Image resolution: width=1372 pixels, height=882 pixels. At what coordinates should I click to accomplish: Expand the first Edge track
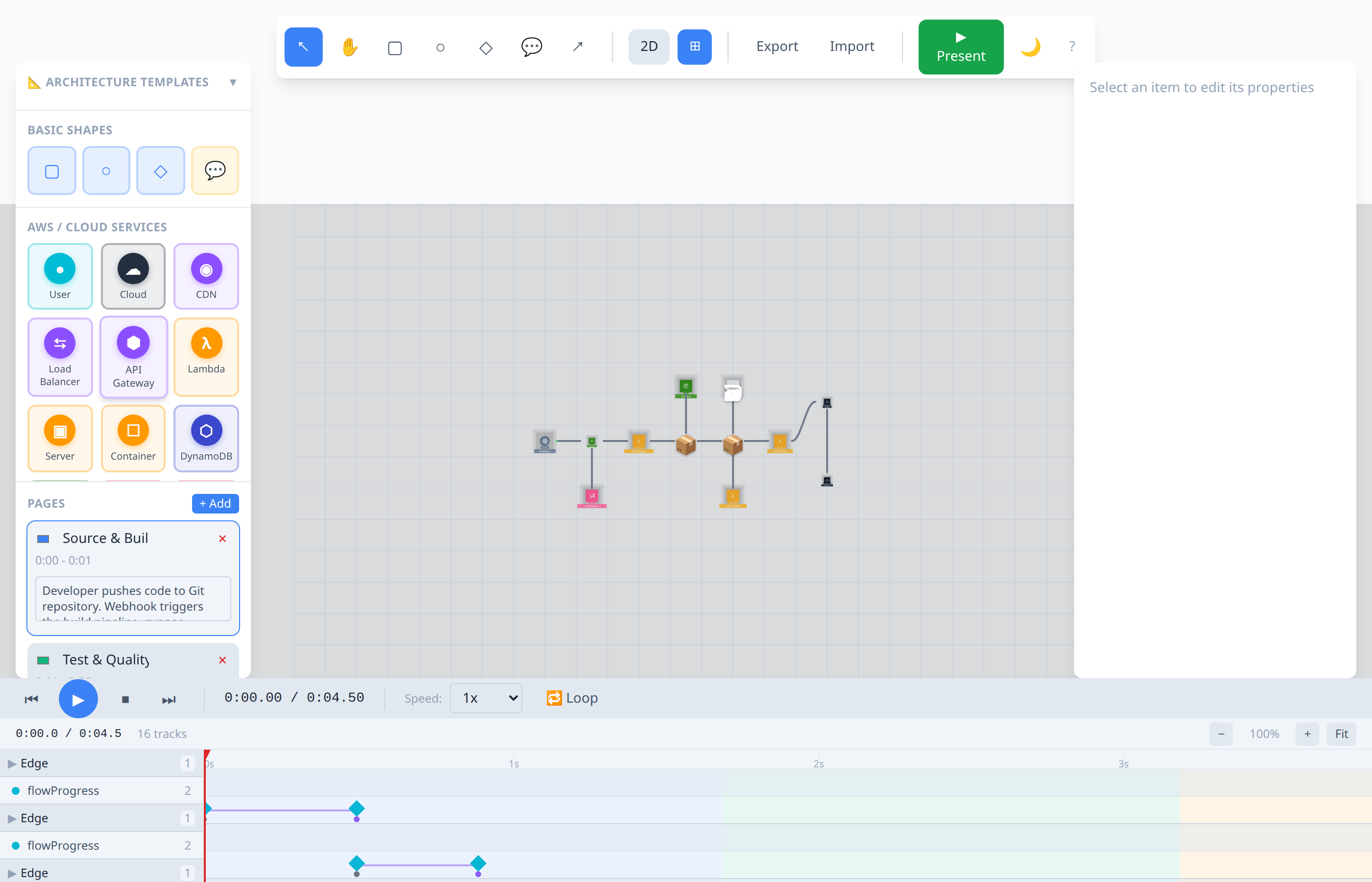tap(11, 763)
